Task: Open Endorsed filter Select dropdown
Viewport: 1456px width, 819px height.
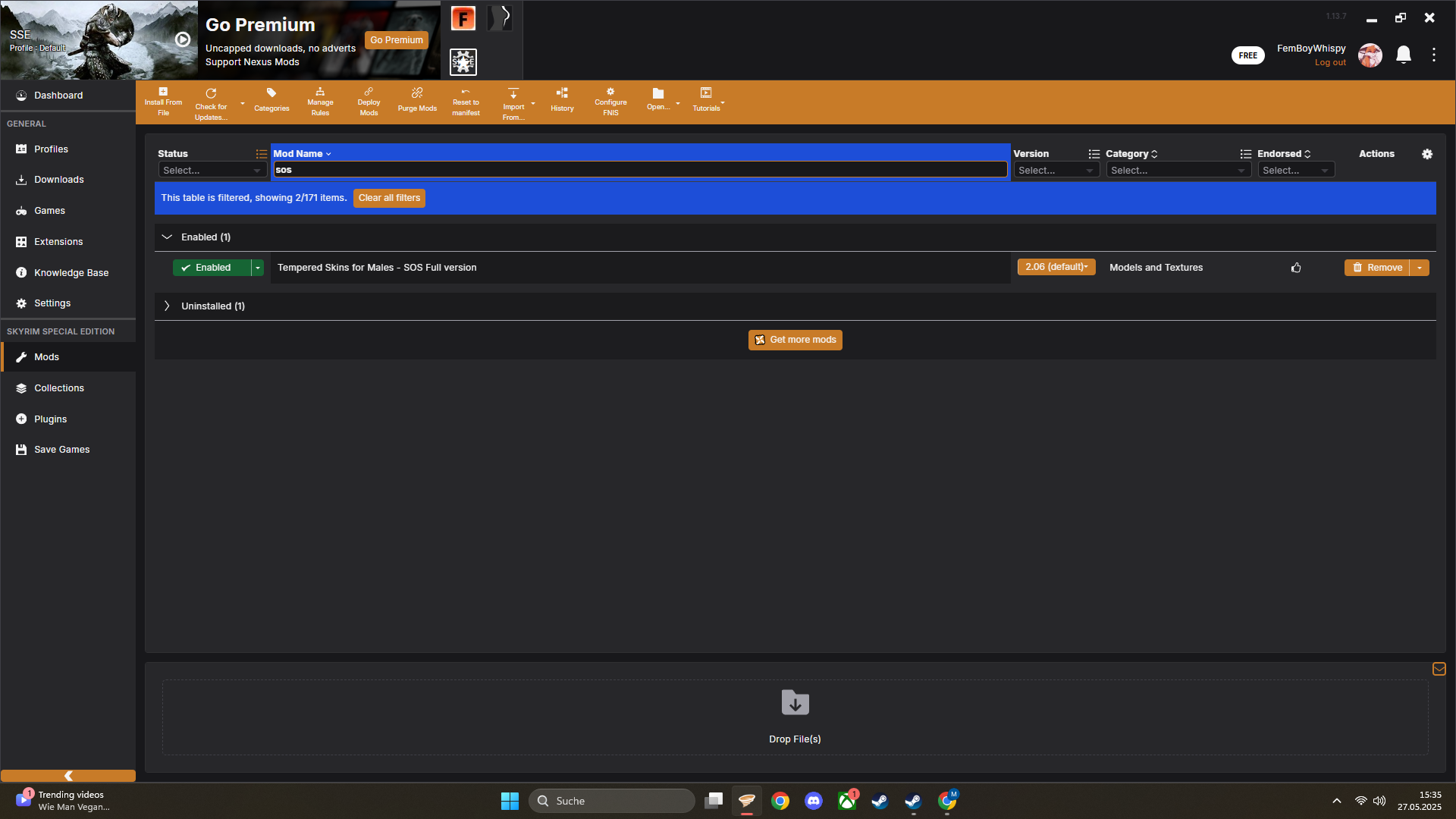Action: pyautogui.click(x=1296, y=171)
